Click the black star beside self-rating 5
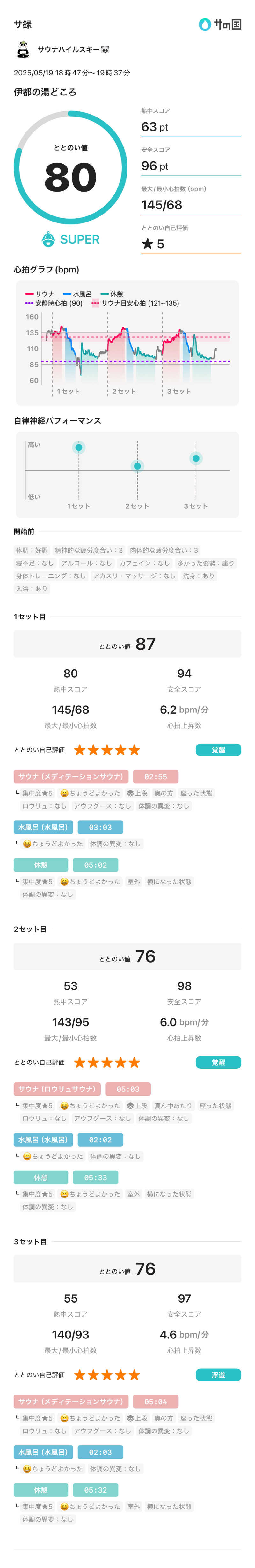 (x=147, y=244)
